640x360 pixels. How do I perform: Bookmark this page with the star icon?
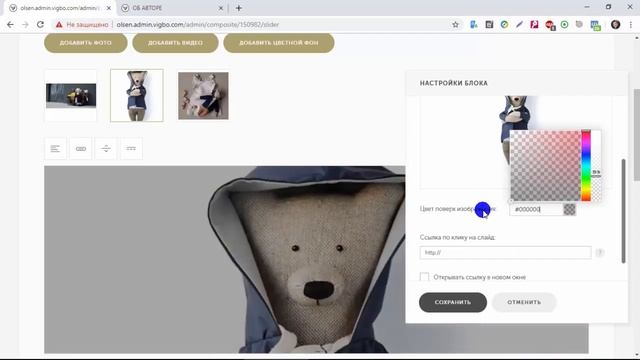tap(456, 24)
